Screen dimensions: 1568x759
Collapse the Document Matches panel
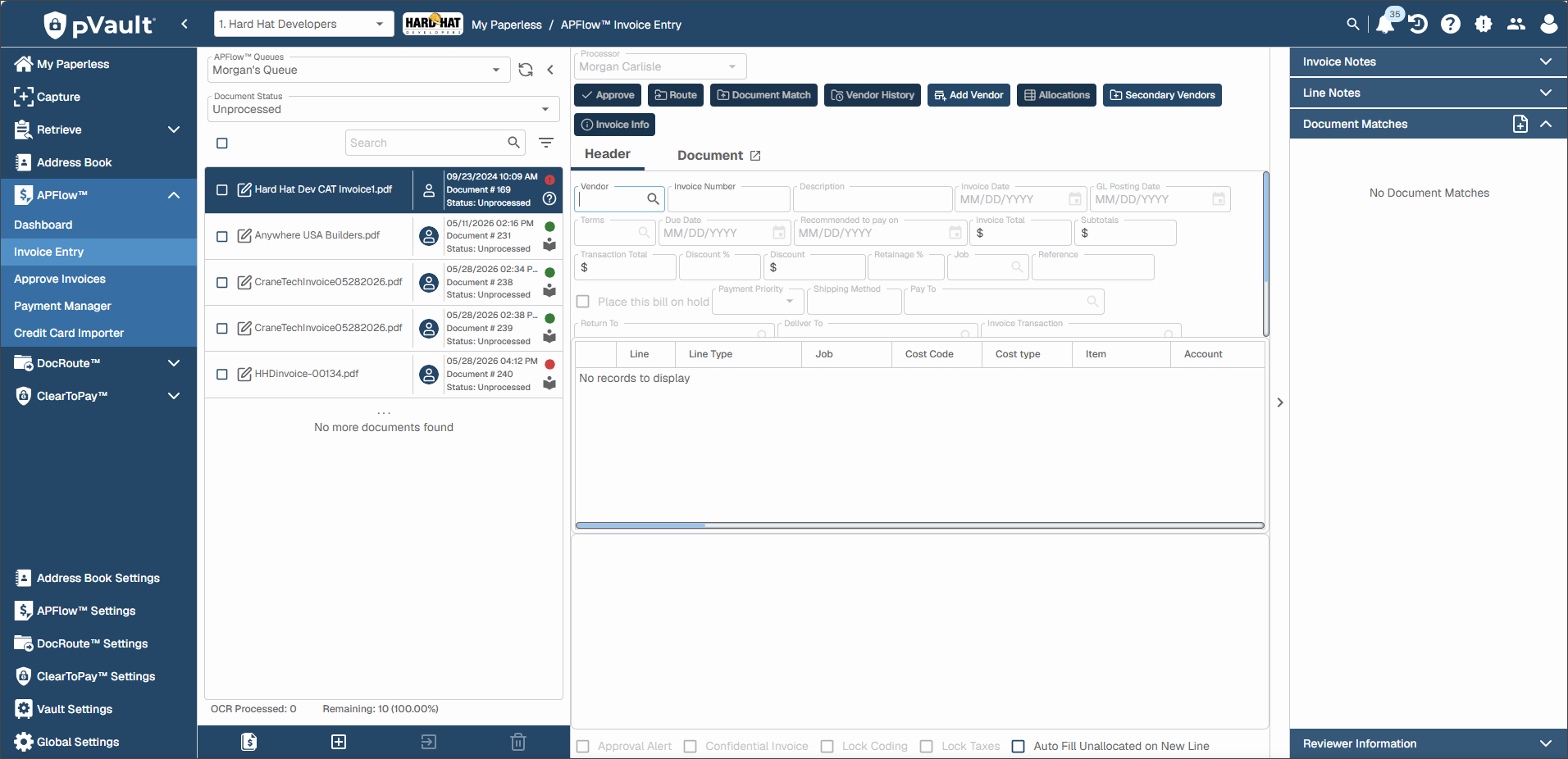pyautogui.click(x=1546, y=124)
